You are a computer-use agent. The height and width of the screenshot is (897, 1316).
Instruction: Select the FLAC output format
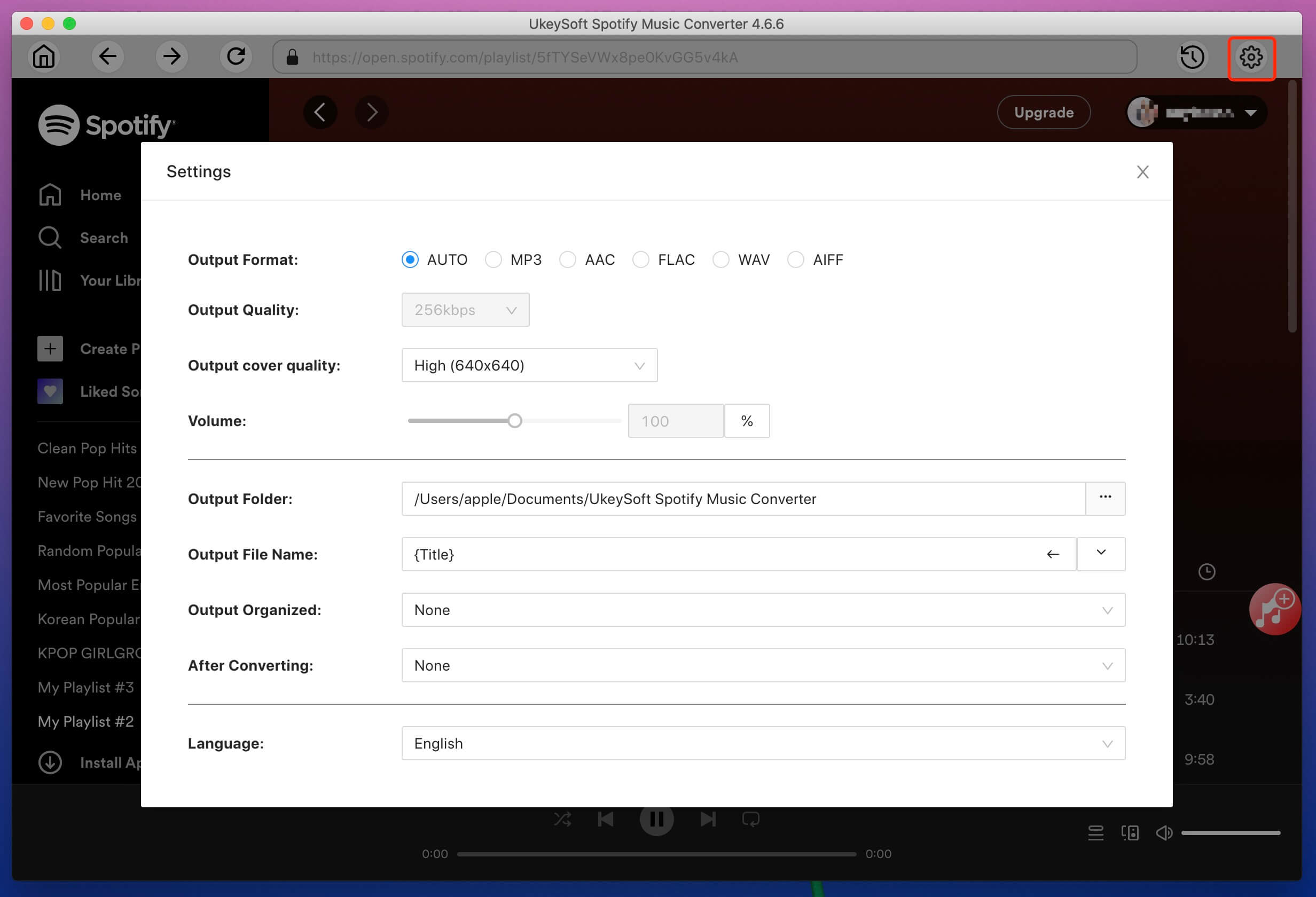[x=640, y=260]
